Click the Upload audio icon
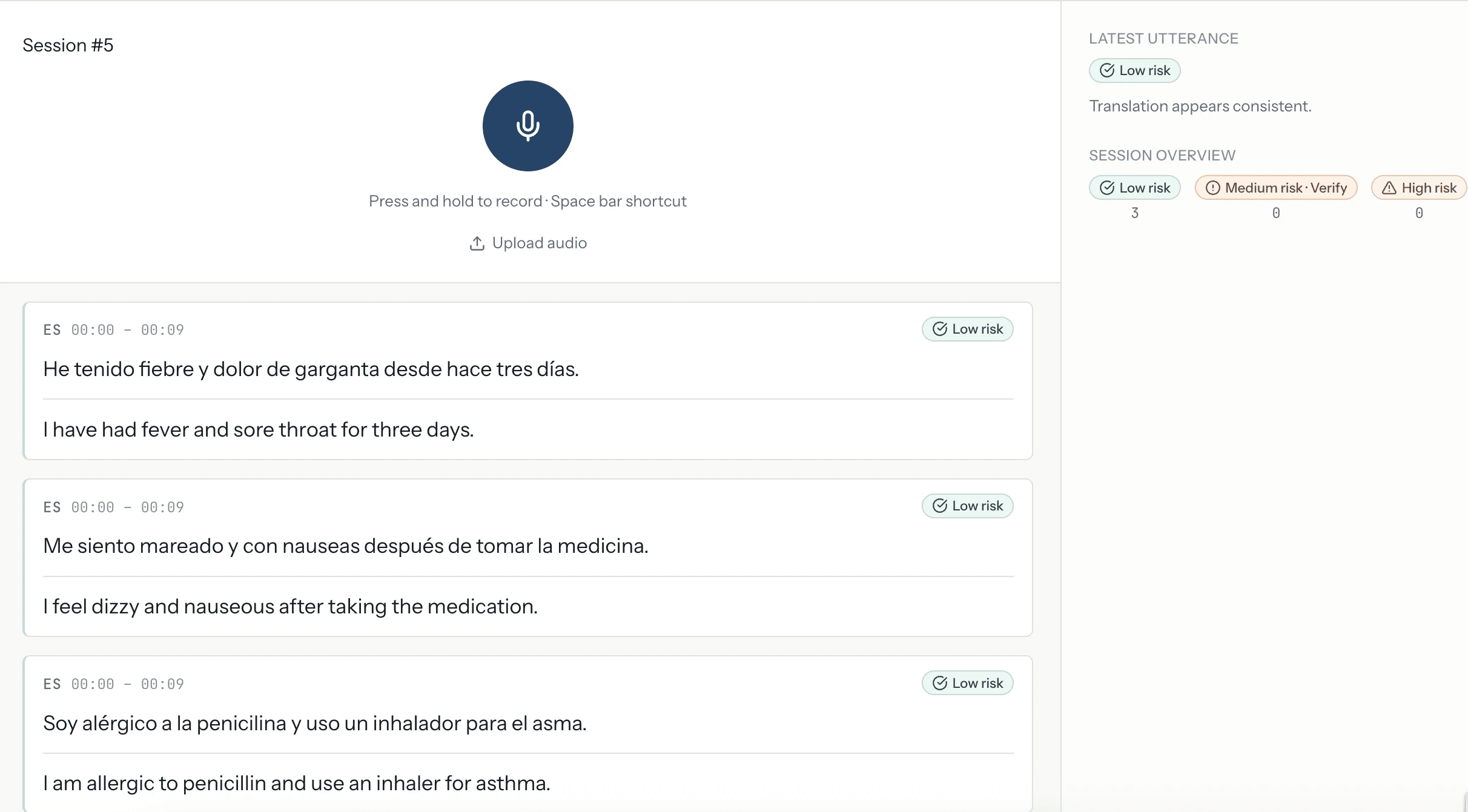The width and height of the screenshot is (1468, 812). (477, 243)
